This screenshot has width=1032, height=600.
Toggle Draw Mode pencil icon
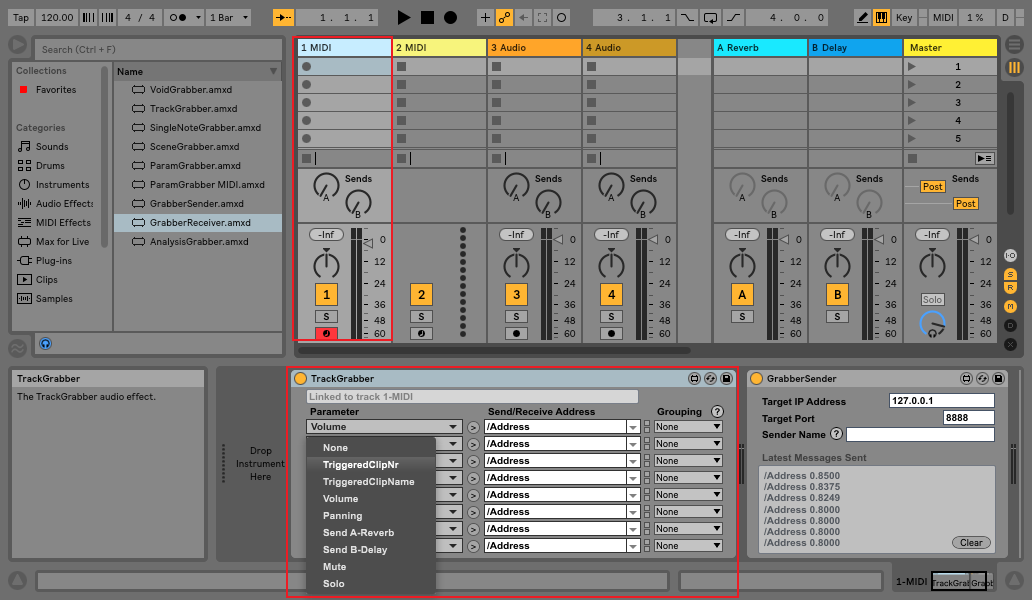(x=862, y=18)
